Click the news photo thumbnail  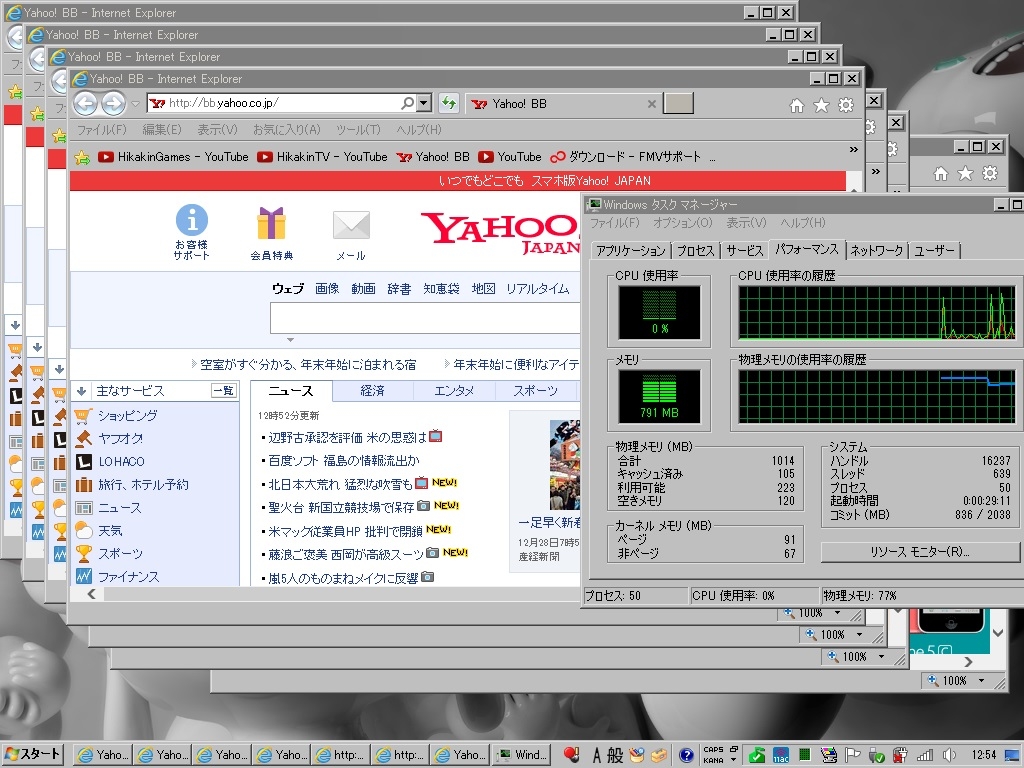(x=565, y=464)
